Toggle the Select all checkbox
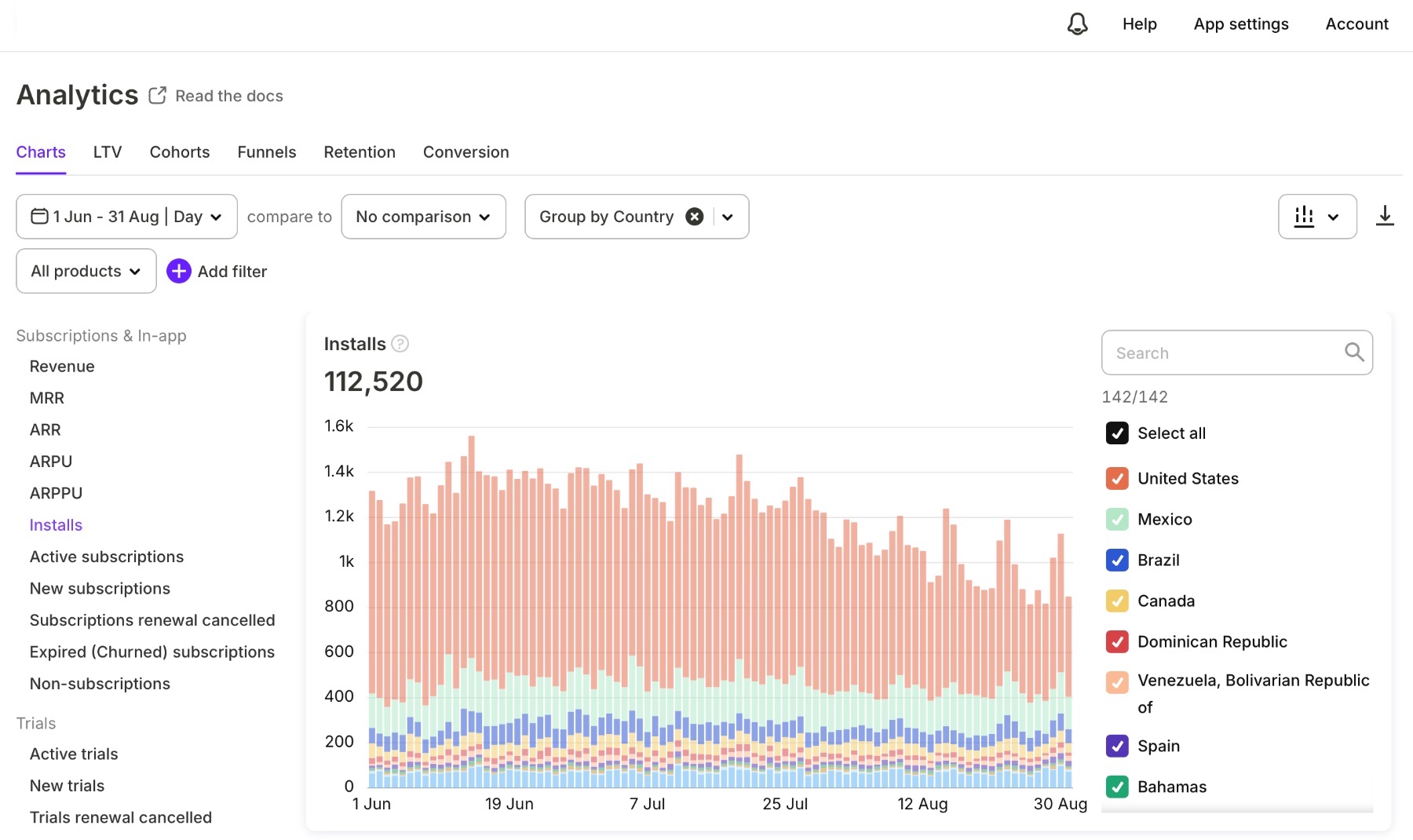 (x=1117, y=433)
